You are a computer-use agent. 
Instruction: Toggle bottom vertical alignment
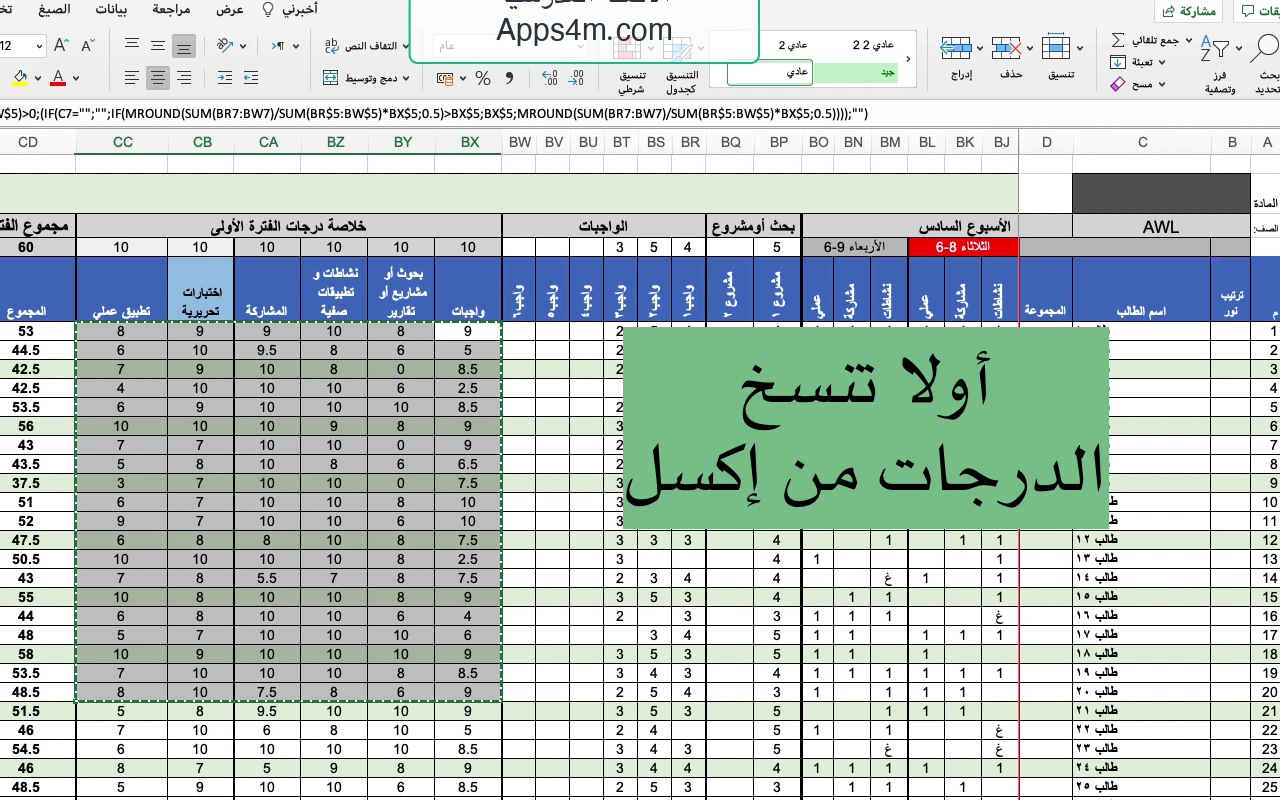coord(184,46)
